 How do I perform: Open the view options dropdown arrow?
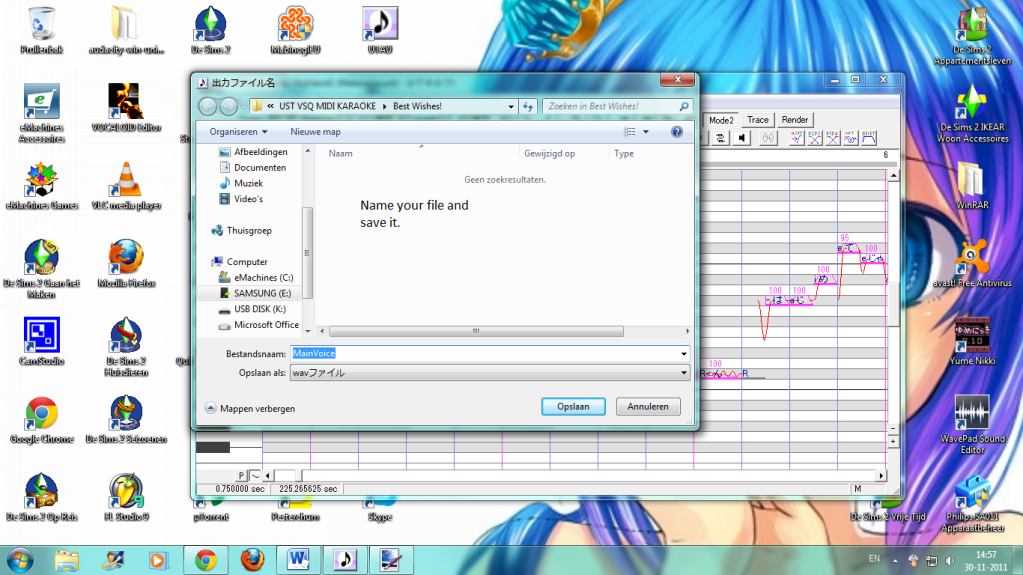pyautogui.click(x=646, y=132)
